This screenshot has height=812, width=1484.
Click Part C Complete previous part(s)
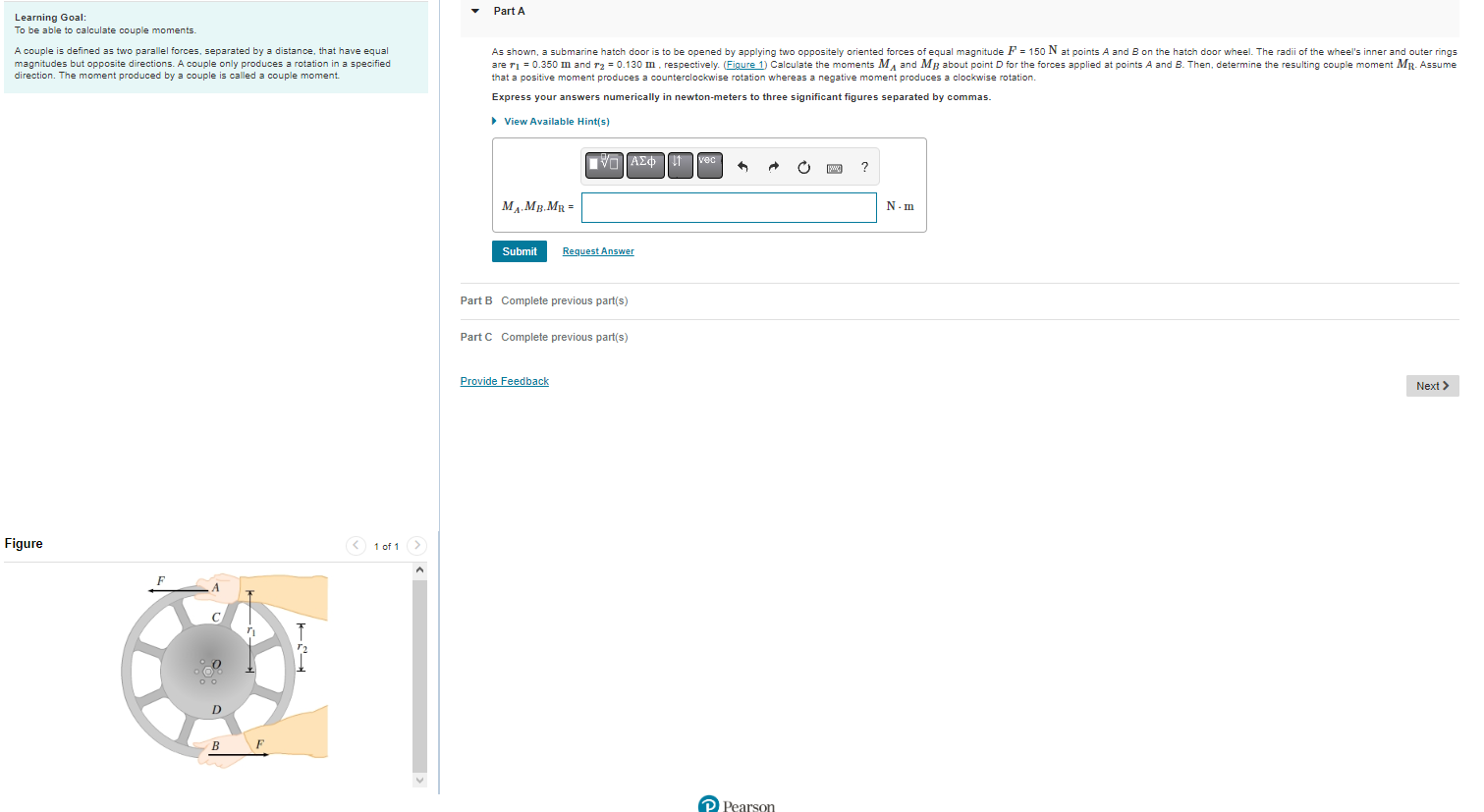point(544,337)
